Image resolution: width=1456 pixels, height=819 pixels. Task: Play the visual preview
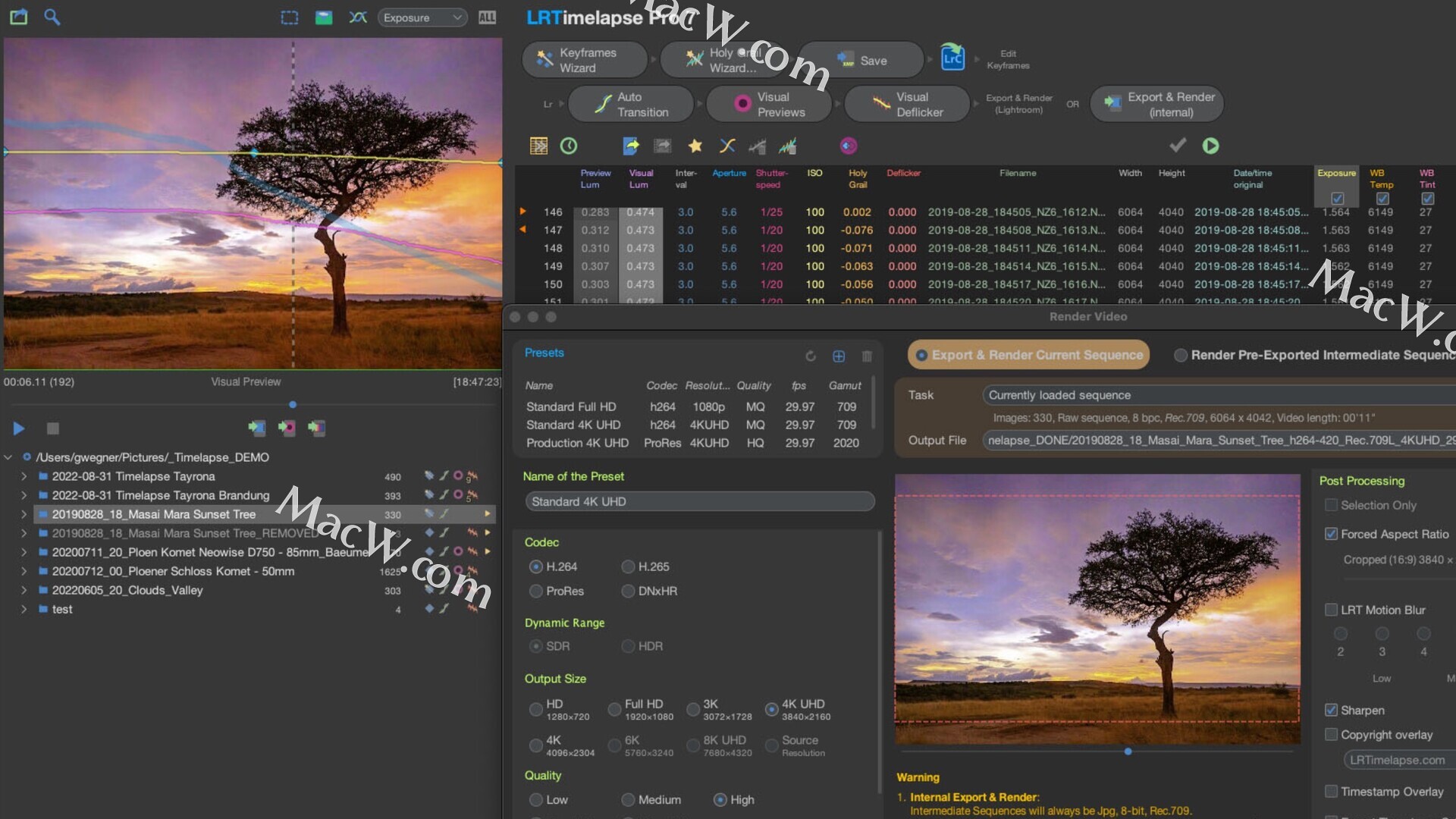(19, 428)
